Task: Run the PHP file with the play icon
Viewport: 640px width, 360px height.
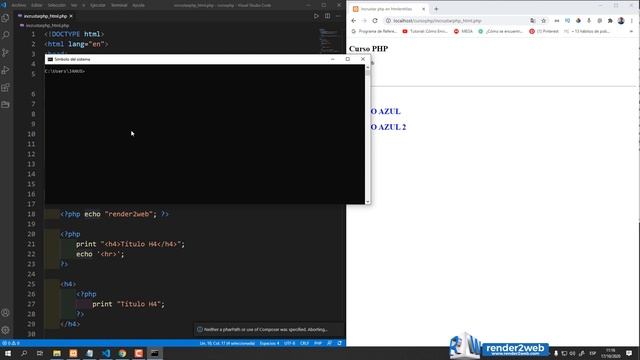Action: 316,16
